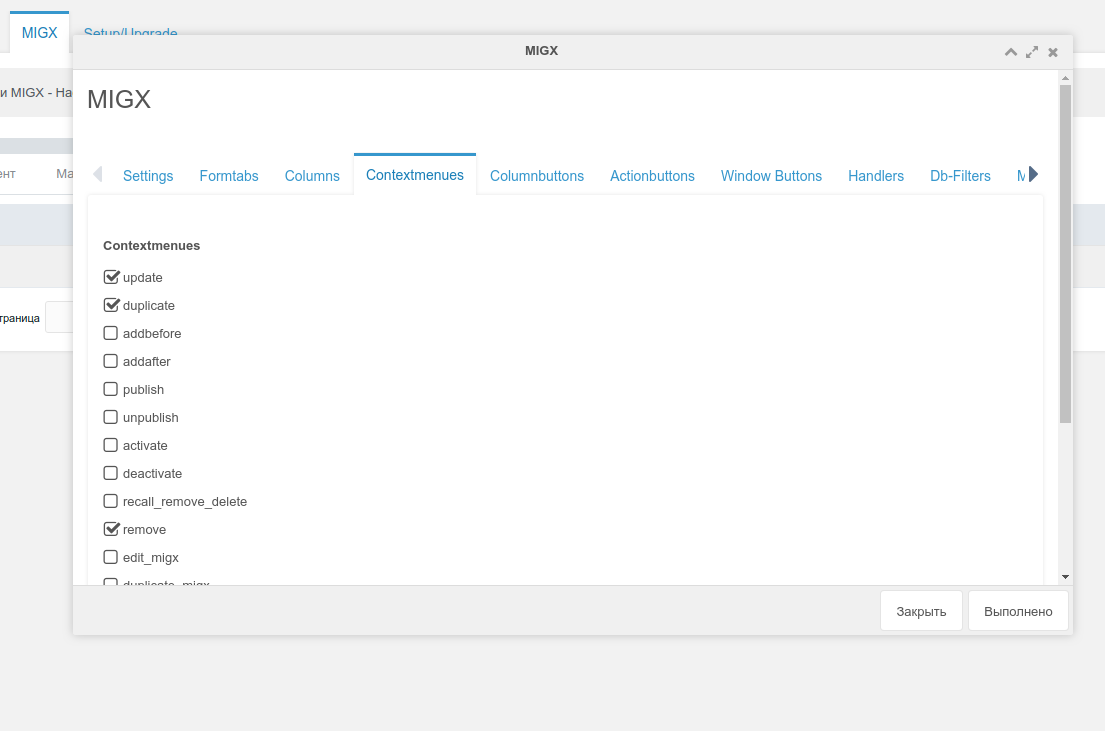Switch to the Window Buttons tab
This screenshot has height=731, width=1105.
pyautogui.click(x=772, y=176)
